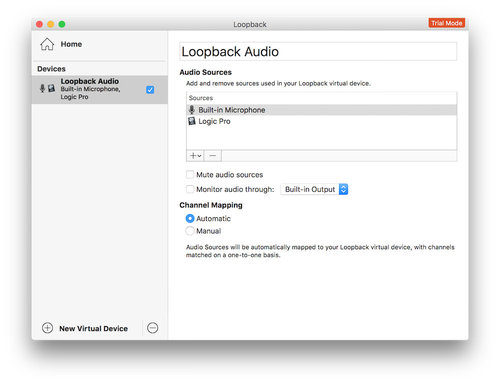500x385 pixels.
Task: Select Built-in Microphone source row
Action: [321, 110]
